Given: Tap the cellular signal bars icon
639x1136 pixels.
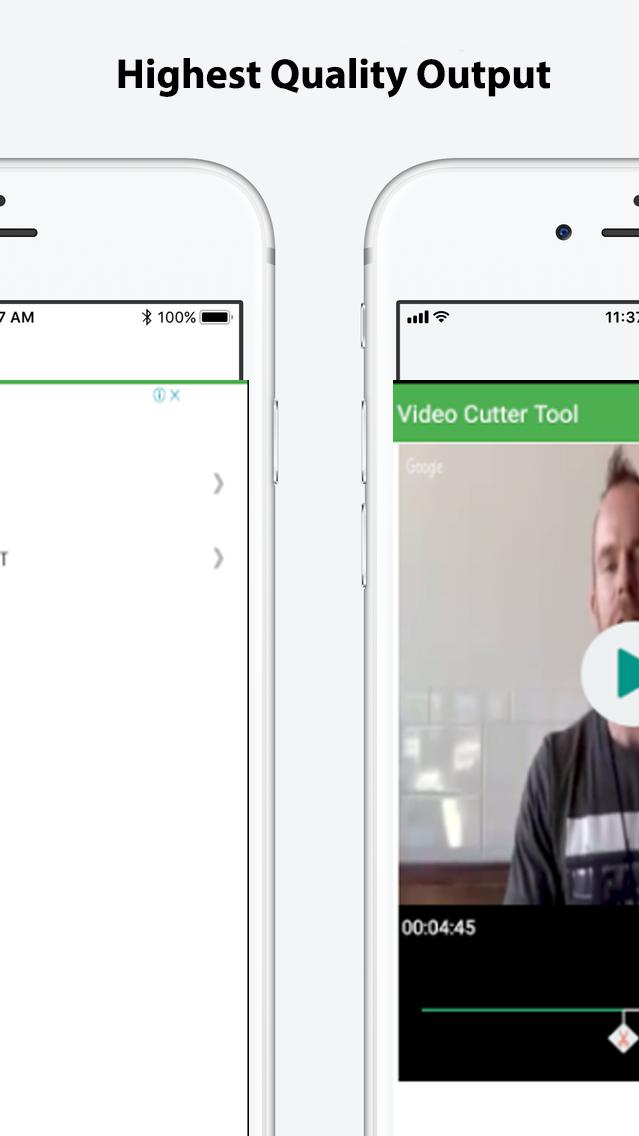Looking at the screenshot, I should (x=418, y=317).
